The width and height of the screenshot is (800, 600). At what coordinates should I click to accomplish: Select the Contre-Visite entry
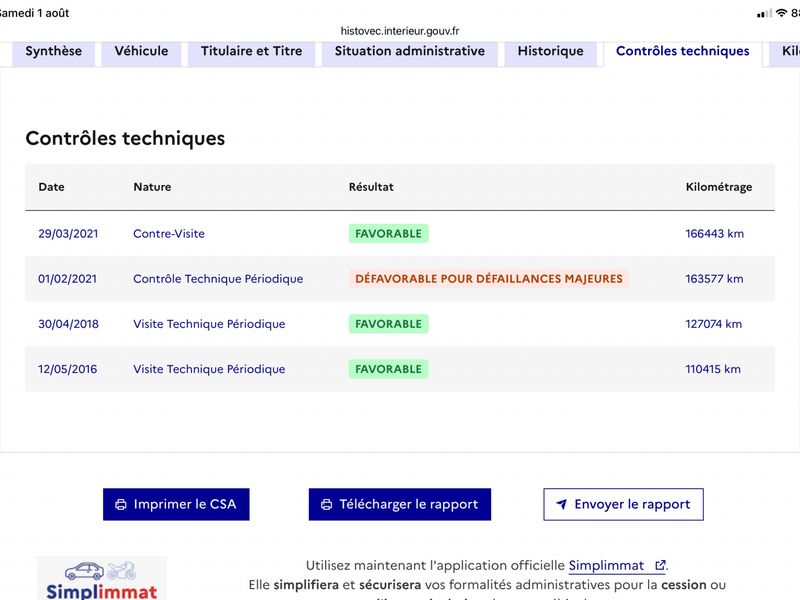click(x=169, y=234)
